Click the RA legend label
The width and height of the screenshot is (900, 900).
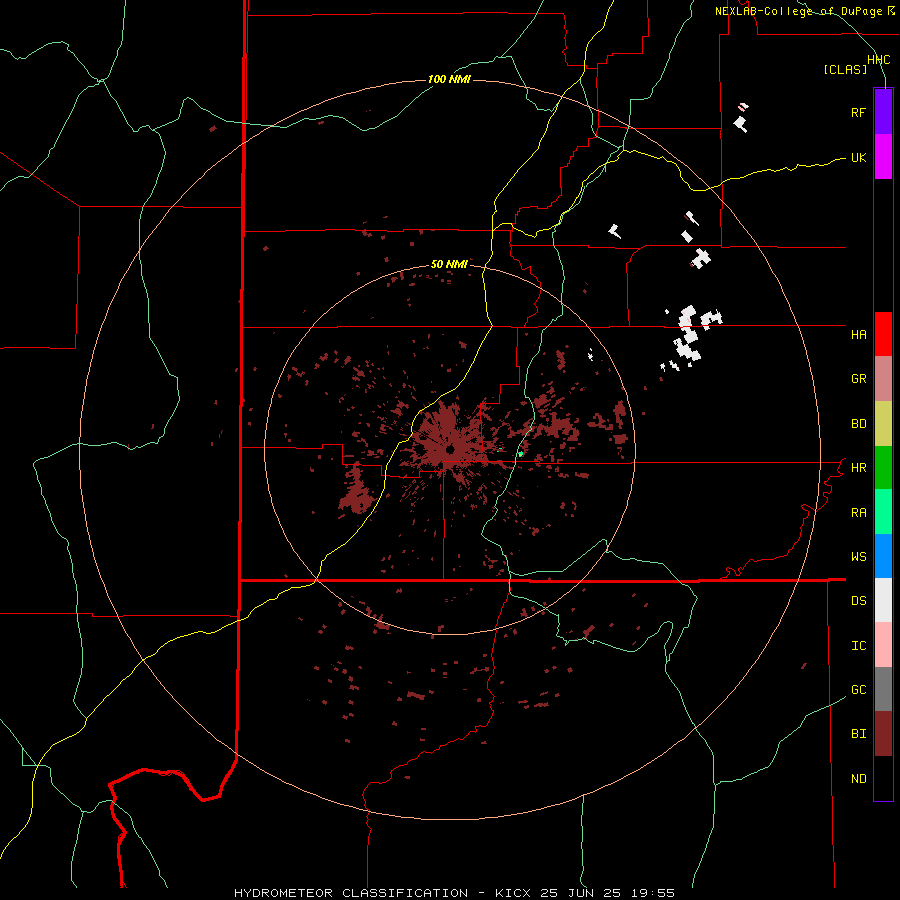(x=858, y=512)
